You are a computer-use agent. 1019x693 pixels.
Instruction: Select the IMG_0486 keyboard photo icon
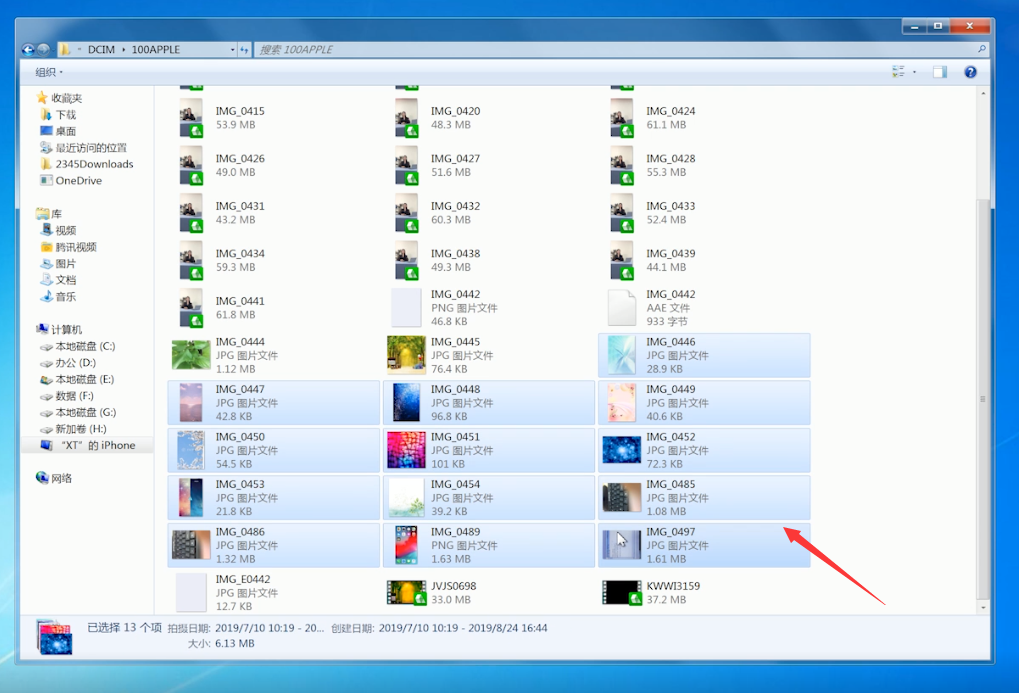(x=191, y=545)
